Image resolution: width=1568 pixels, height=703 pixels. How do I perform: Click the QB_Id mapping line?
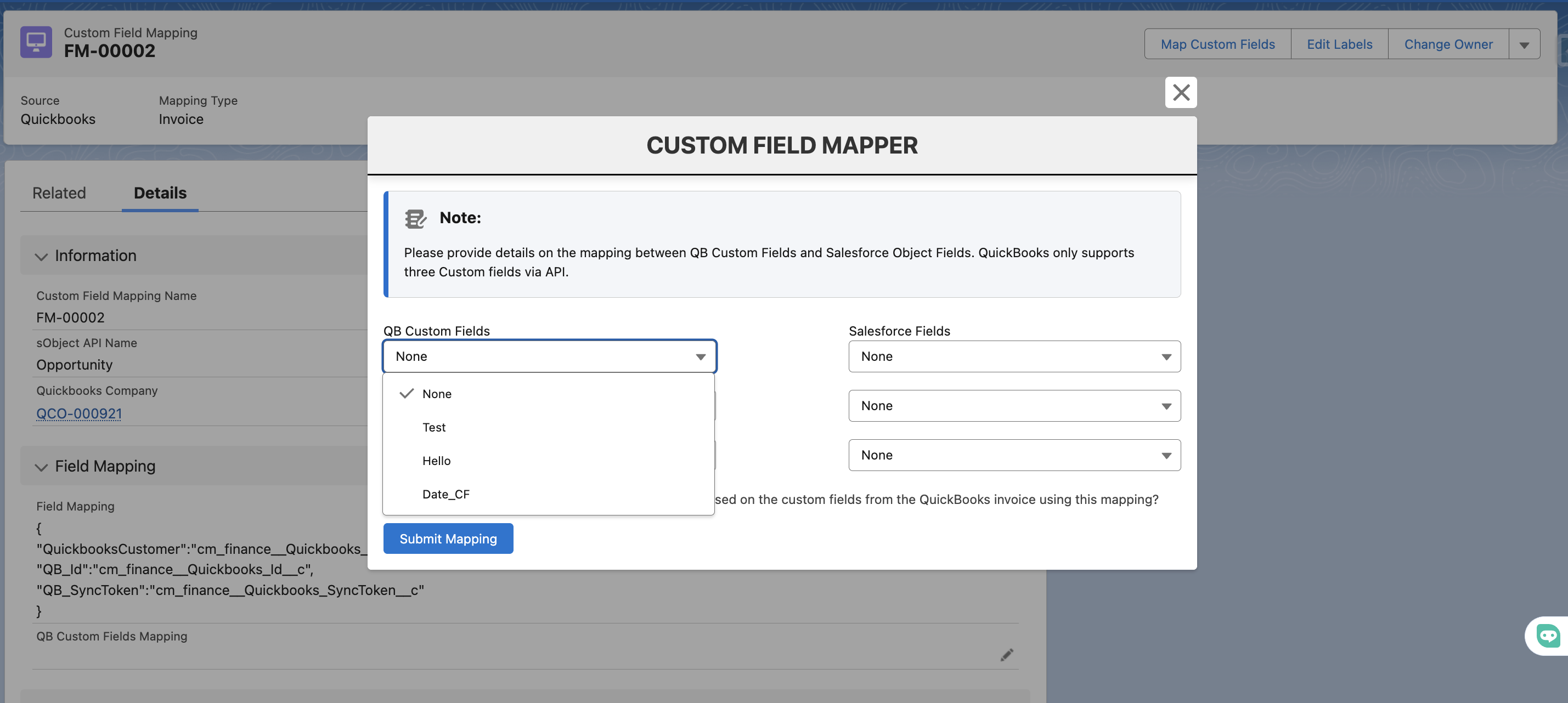[x=174, y=570]
